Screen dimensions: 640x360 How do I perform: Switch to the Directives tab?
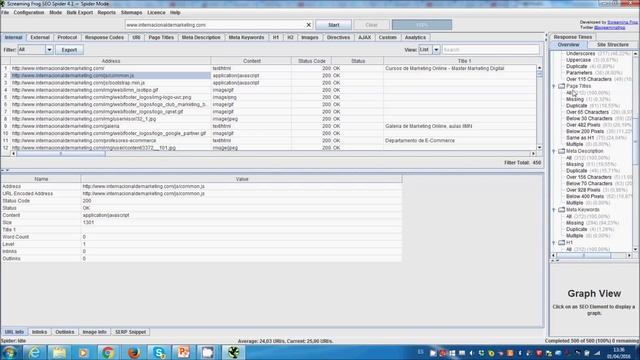338,37
